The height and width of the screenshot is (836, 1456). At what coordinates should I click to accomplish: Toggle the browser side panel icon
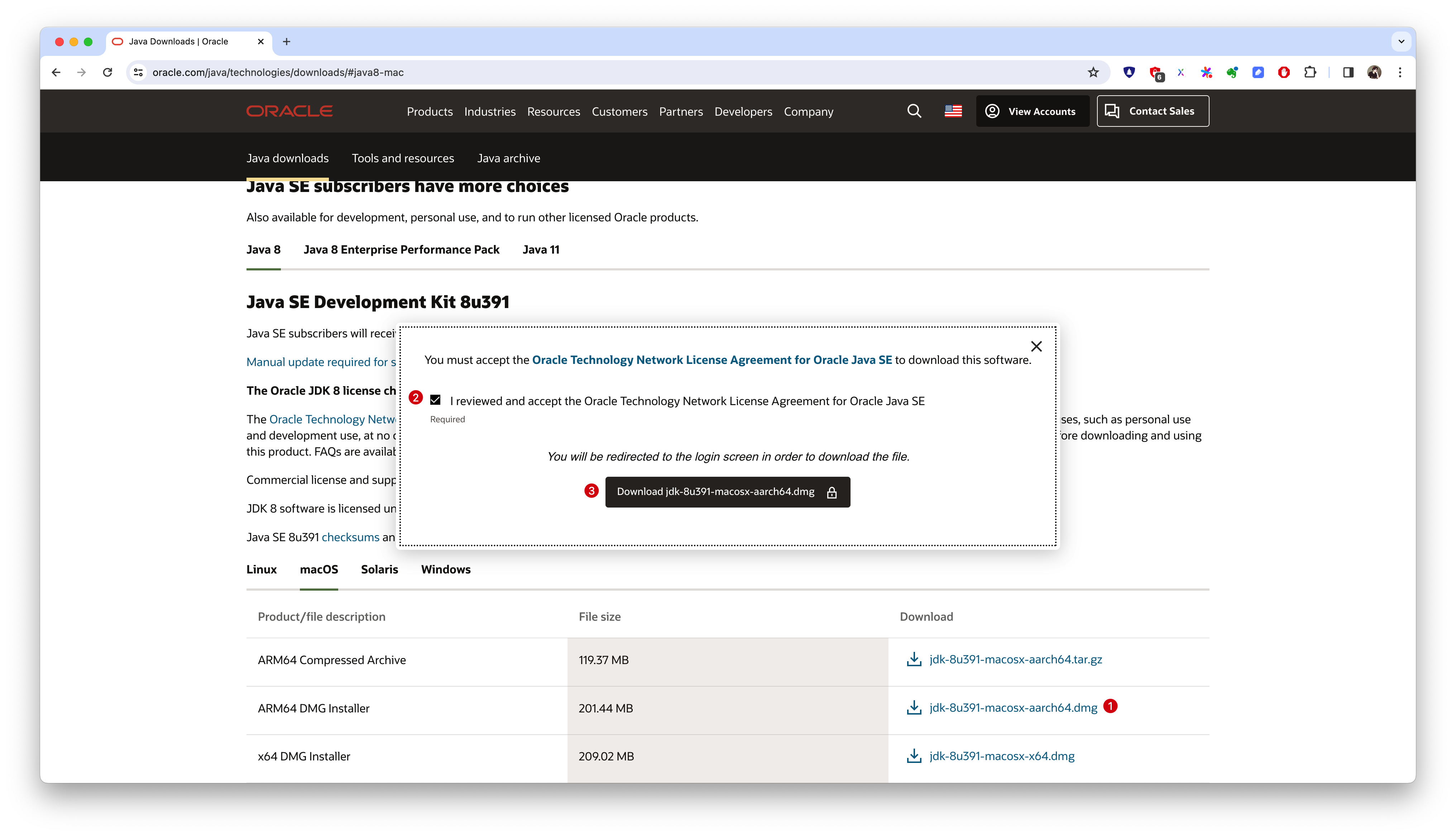click(1348, 72)
